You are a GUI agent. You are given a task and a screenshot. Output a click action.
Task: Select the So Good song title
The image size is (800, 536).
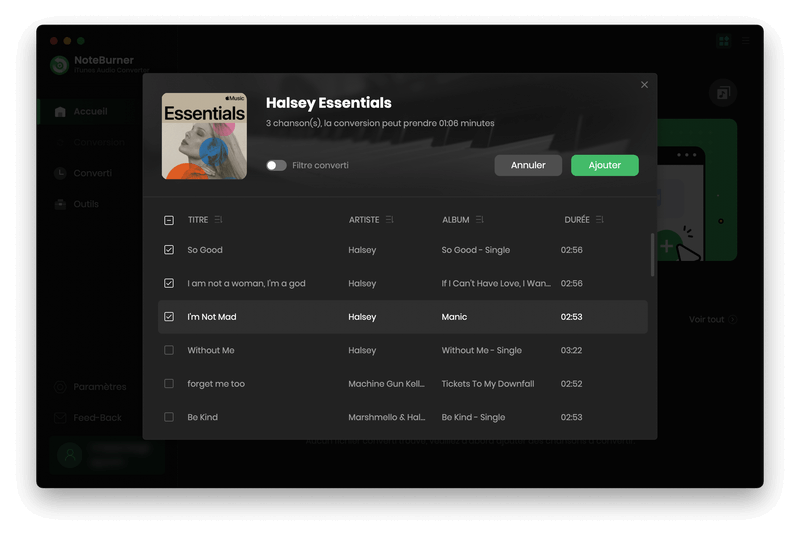pyautogui.click(x=205, y=250)
